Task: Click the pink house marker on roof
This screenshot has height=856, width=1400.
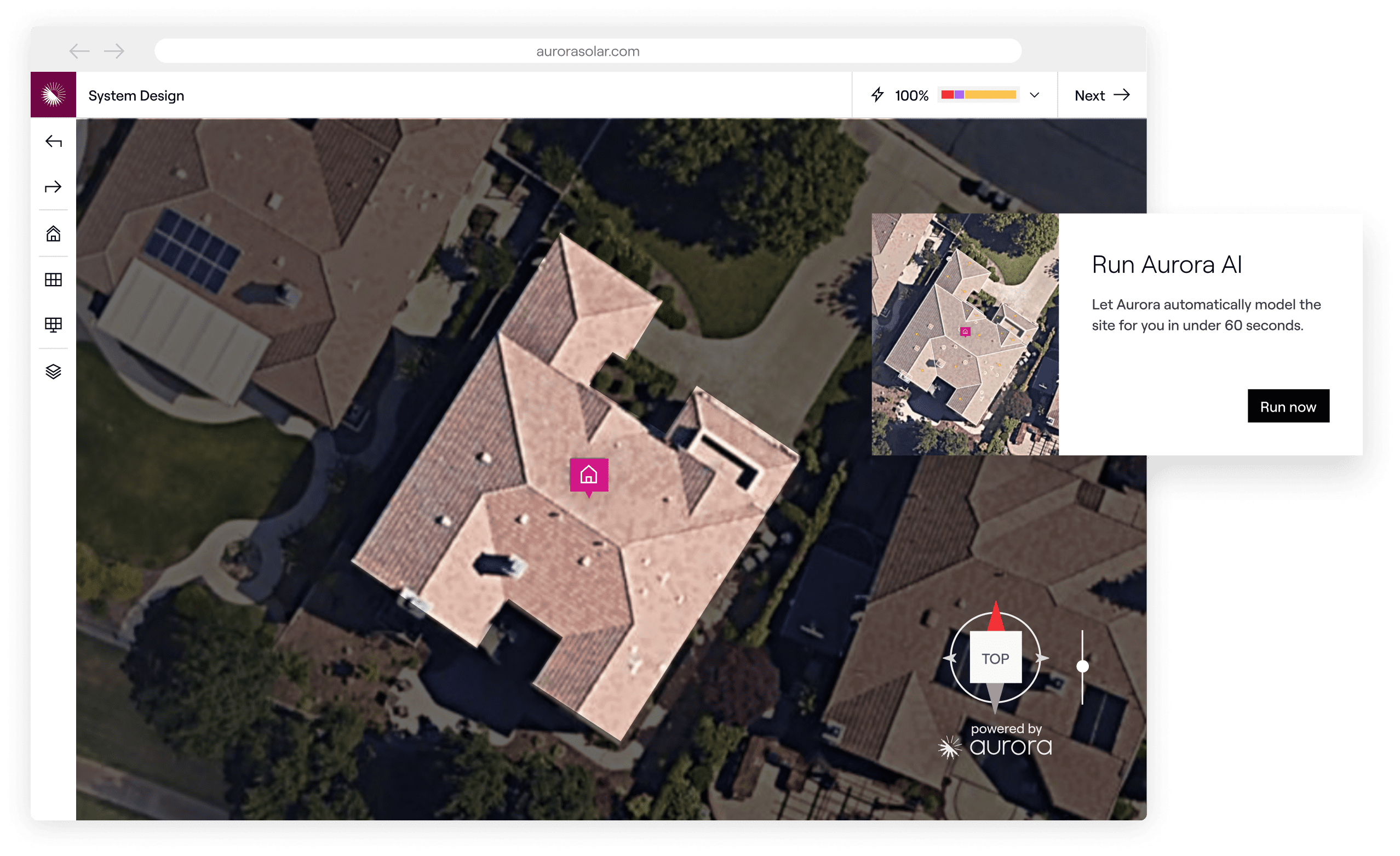Action: (589, 477)
